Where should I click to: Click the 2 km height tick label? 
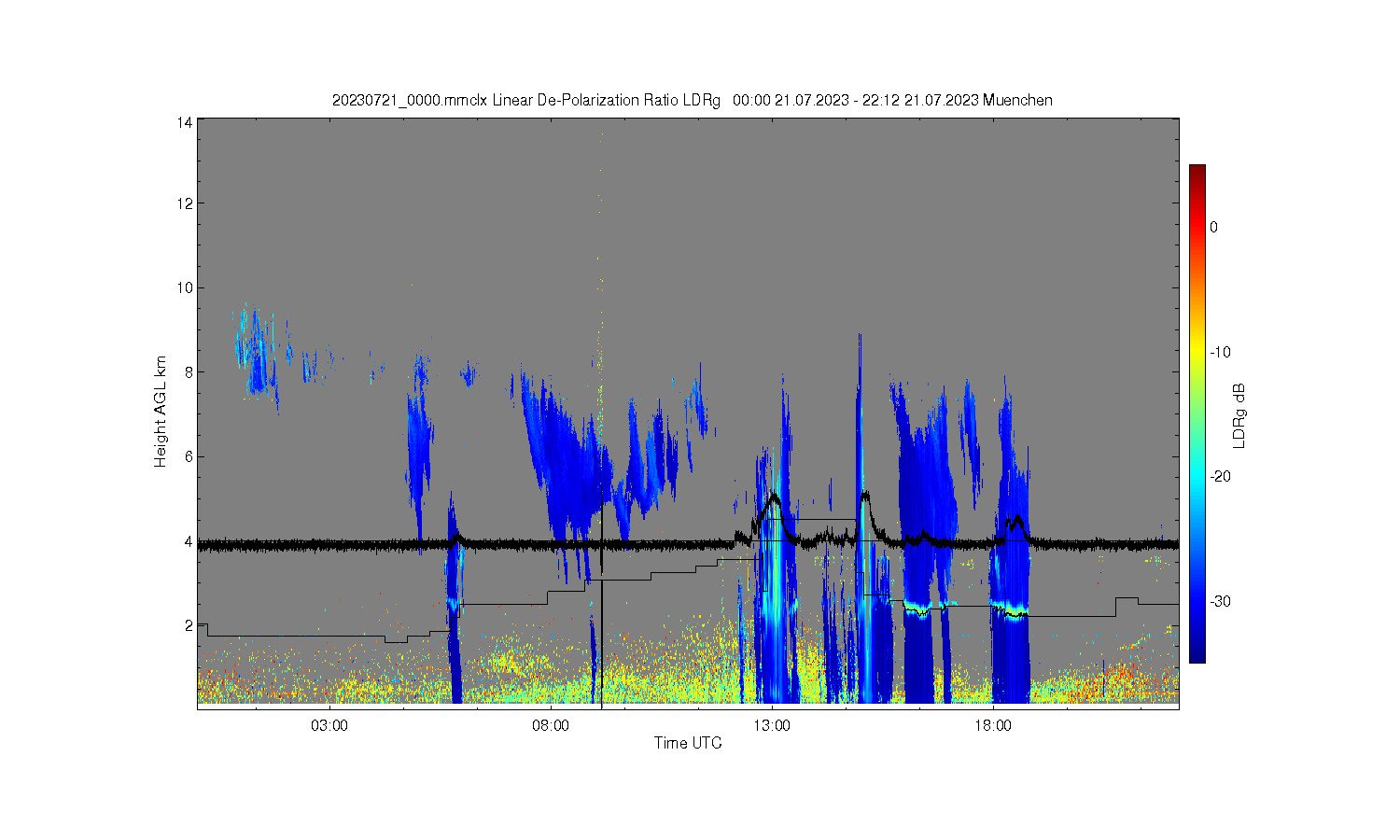[189, 624]
